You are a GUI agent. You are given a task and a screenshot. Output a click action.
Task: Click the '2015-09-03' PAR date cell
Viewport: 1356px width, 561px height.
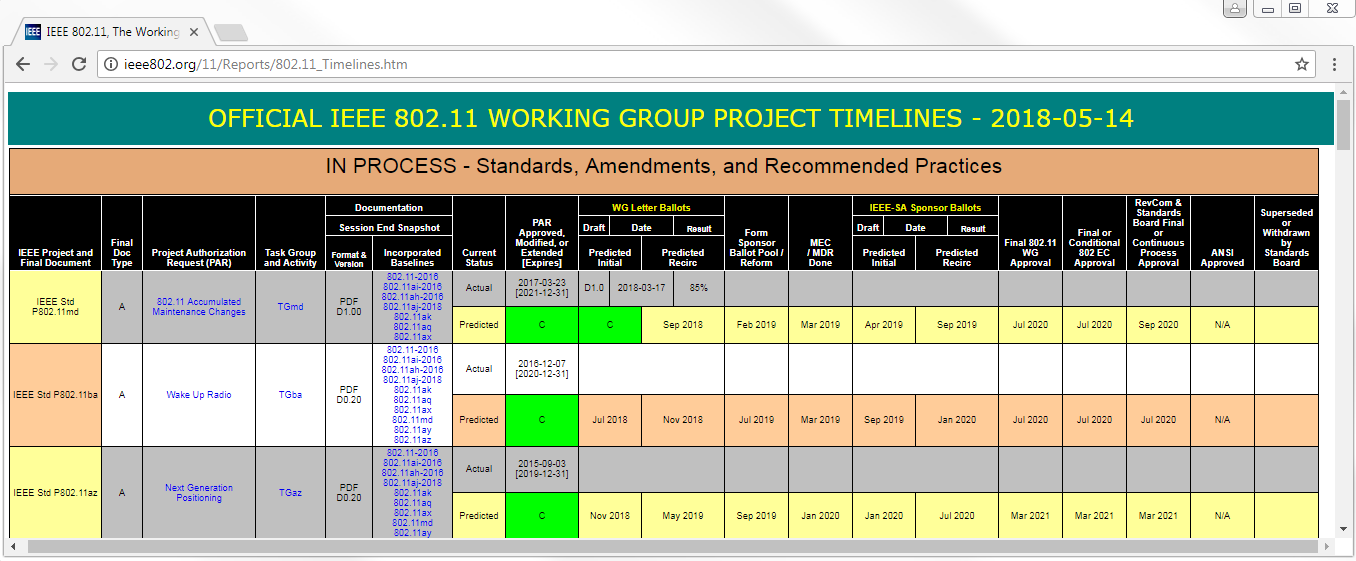click(x=542, y=468)
